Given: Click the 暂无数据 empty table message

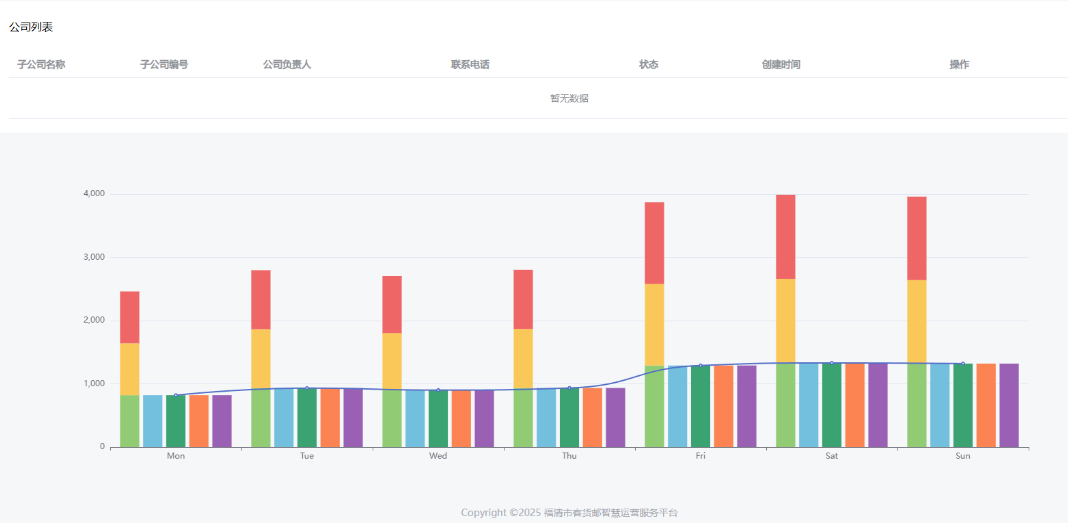Looking at the screenshot, I should (569, 98).
